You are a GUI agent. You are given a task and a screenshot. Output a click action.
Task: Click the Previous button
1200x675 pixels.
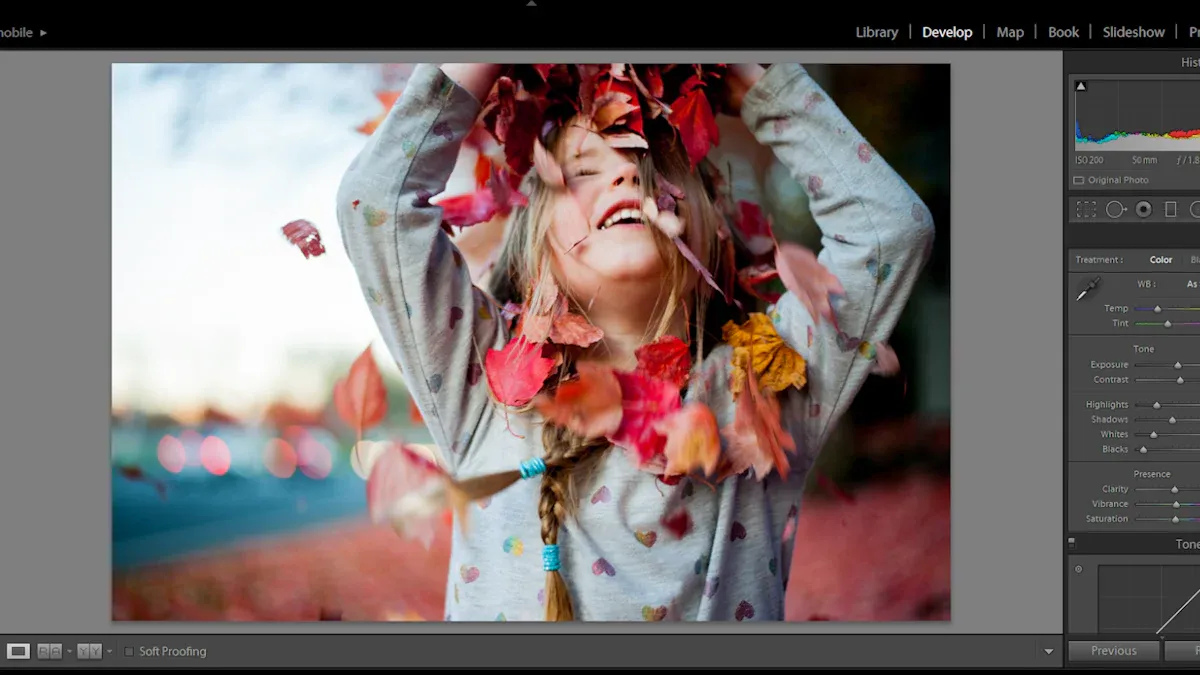tap(1113, 650)
